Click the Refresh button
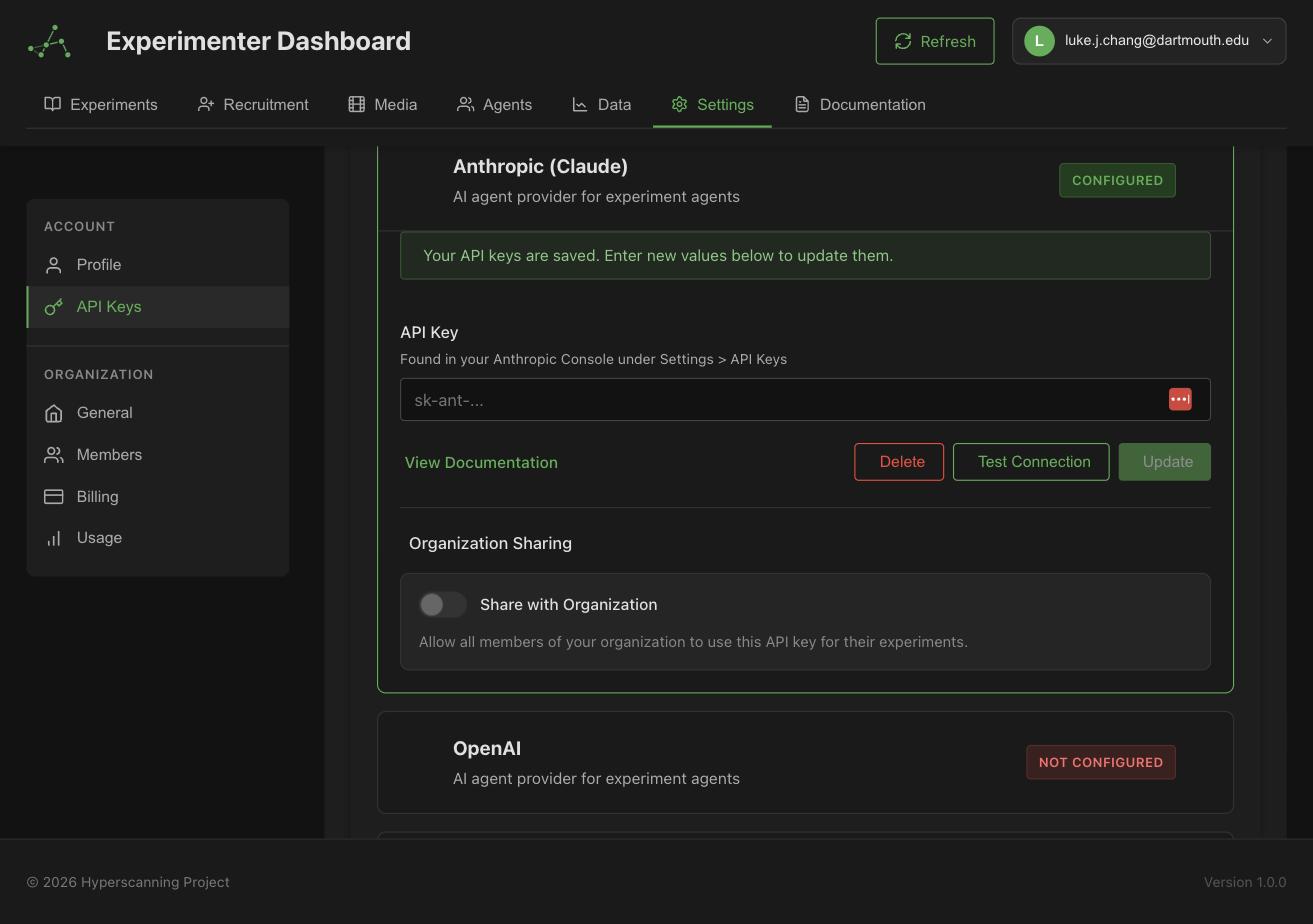 (935, 41)
